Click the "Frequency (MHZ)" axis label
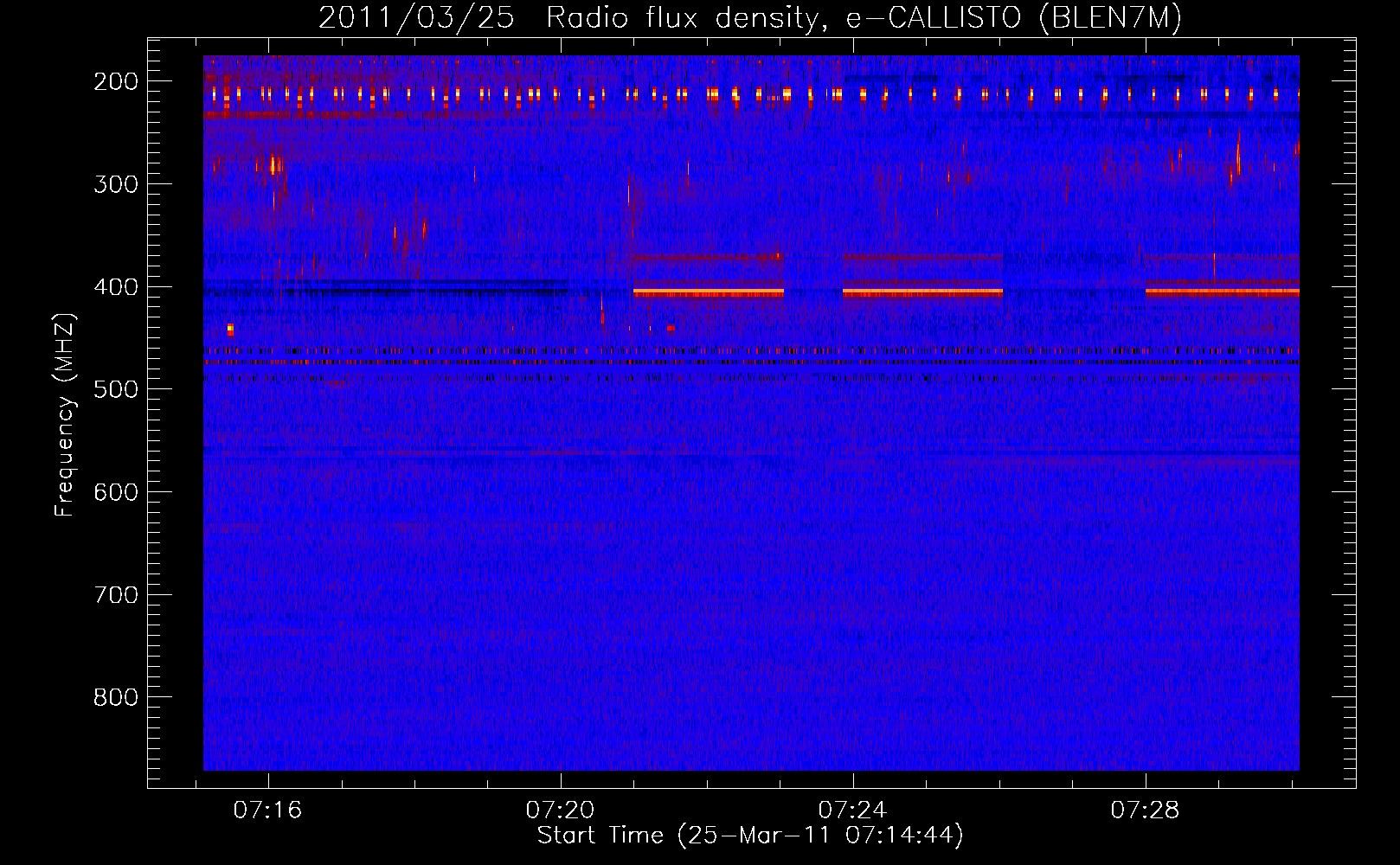This screenshot has width=1400, height=865. click(x=65, y=414)
